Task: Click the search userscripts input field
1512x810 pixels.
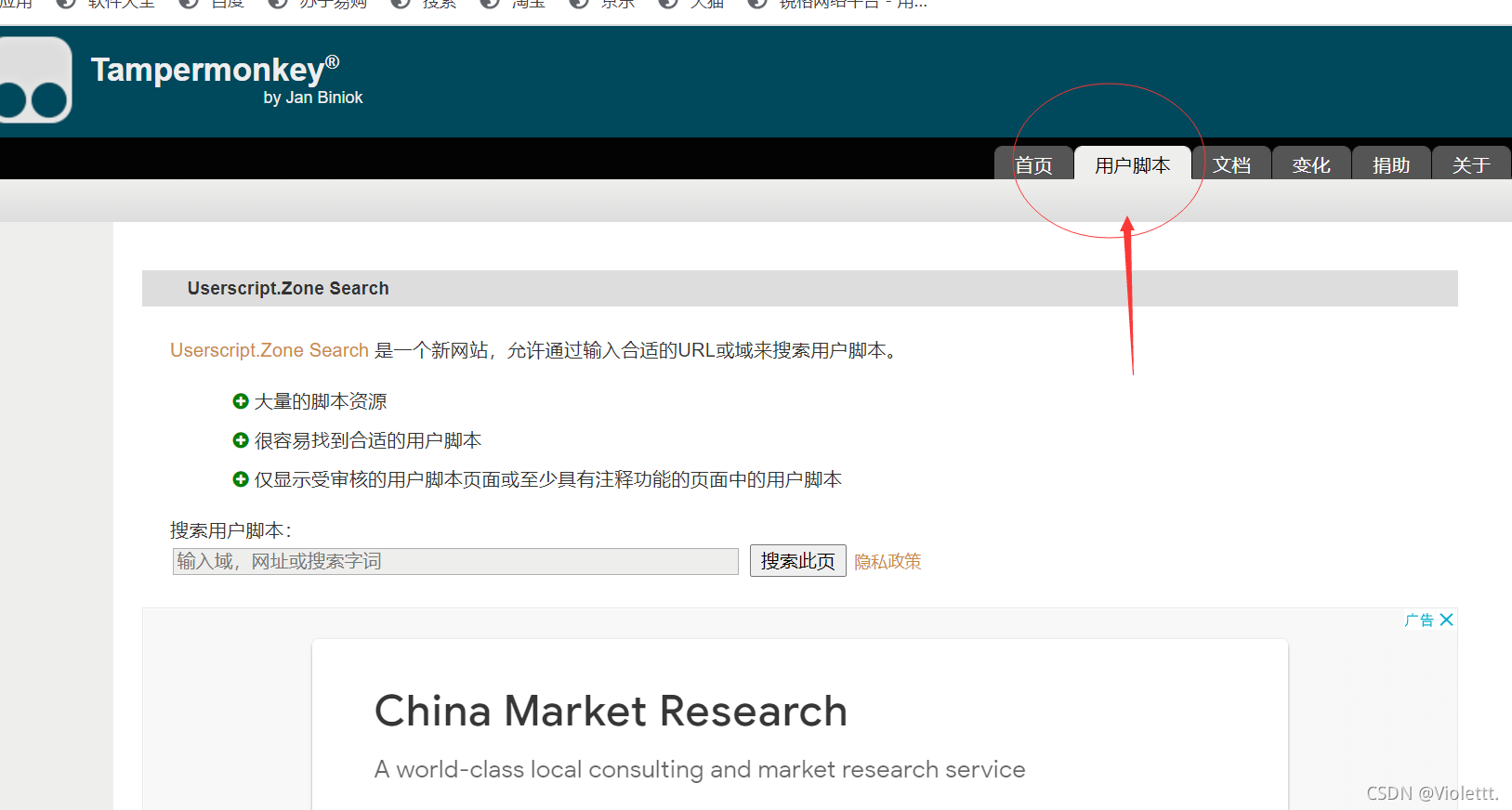Action: [x=455, y=561]
